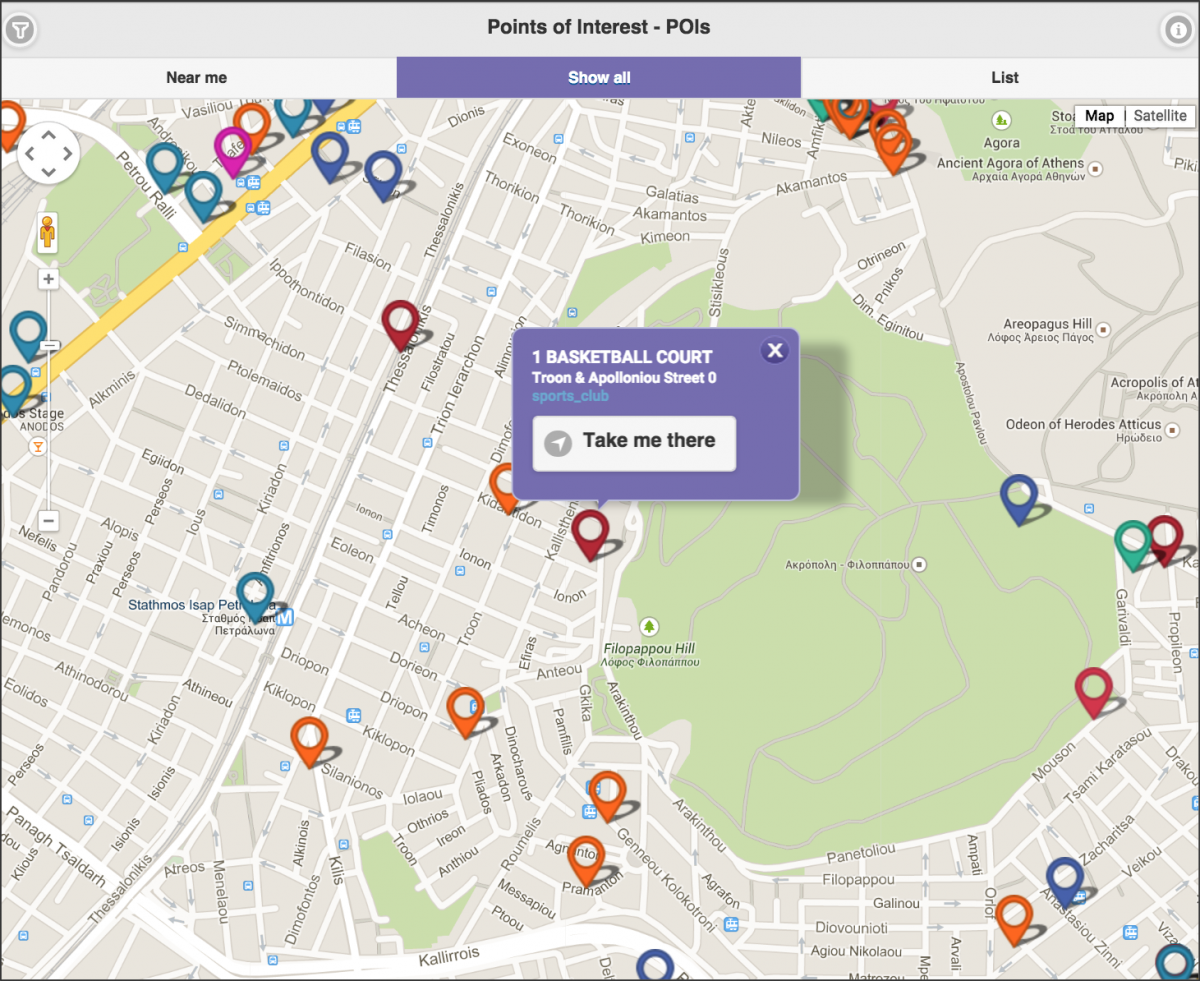1200x981 pixels.
Task: Zoom out with the minus button
Action: (49, 521)
